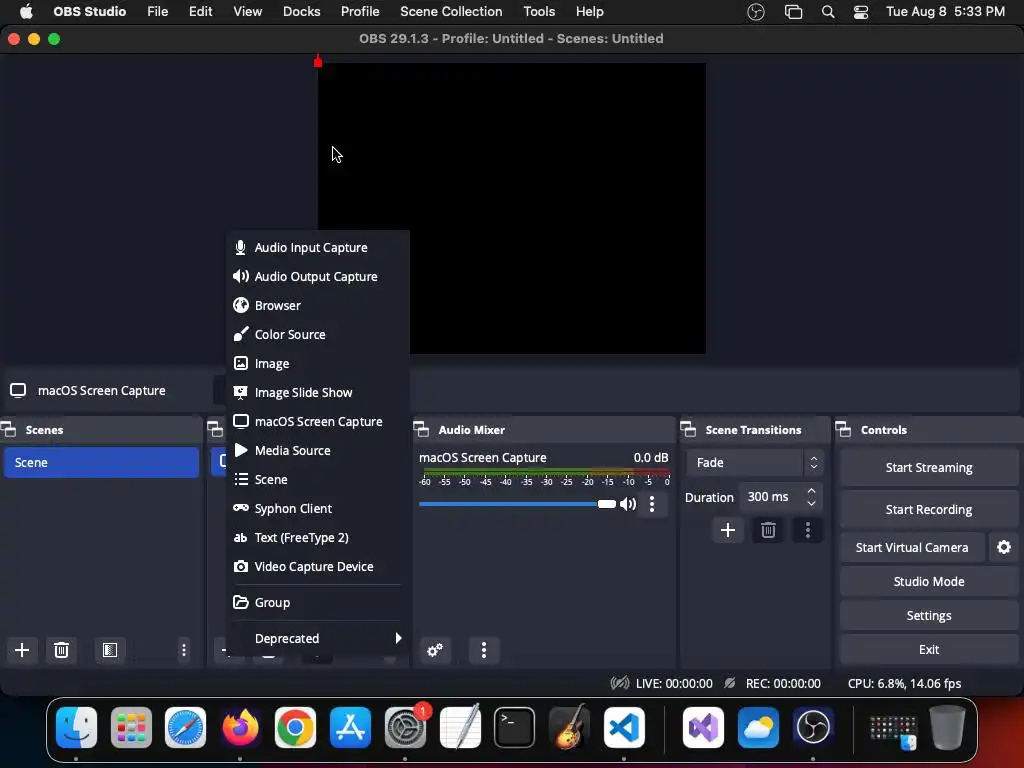Viewport: 1024px width, 768px height.
Task: Launch Firefox from the dock
Action: coord(240,727)
